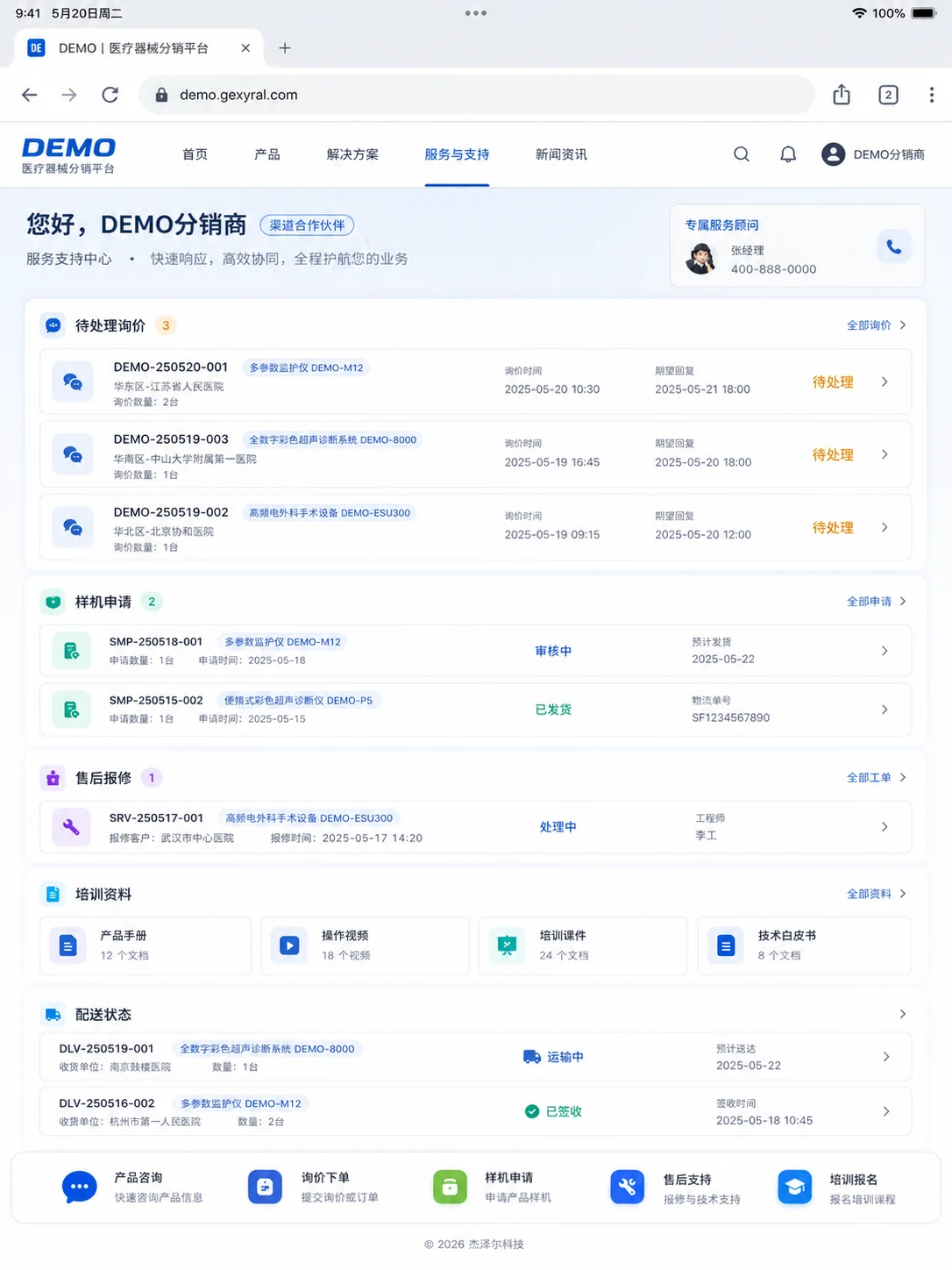Open the 产品 nav item

[x=267, y=154]
